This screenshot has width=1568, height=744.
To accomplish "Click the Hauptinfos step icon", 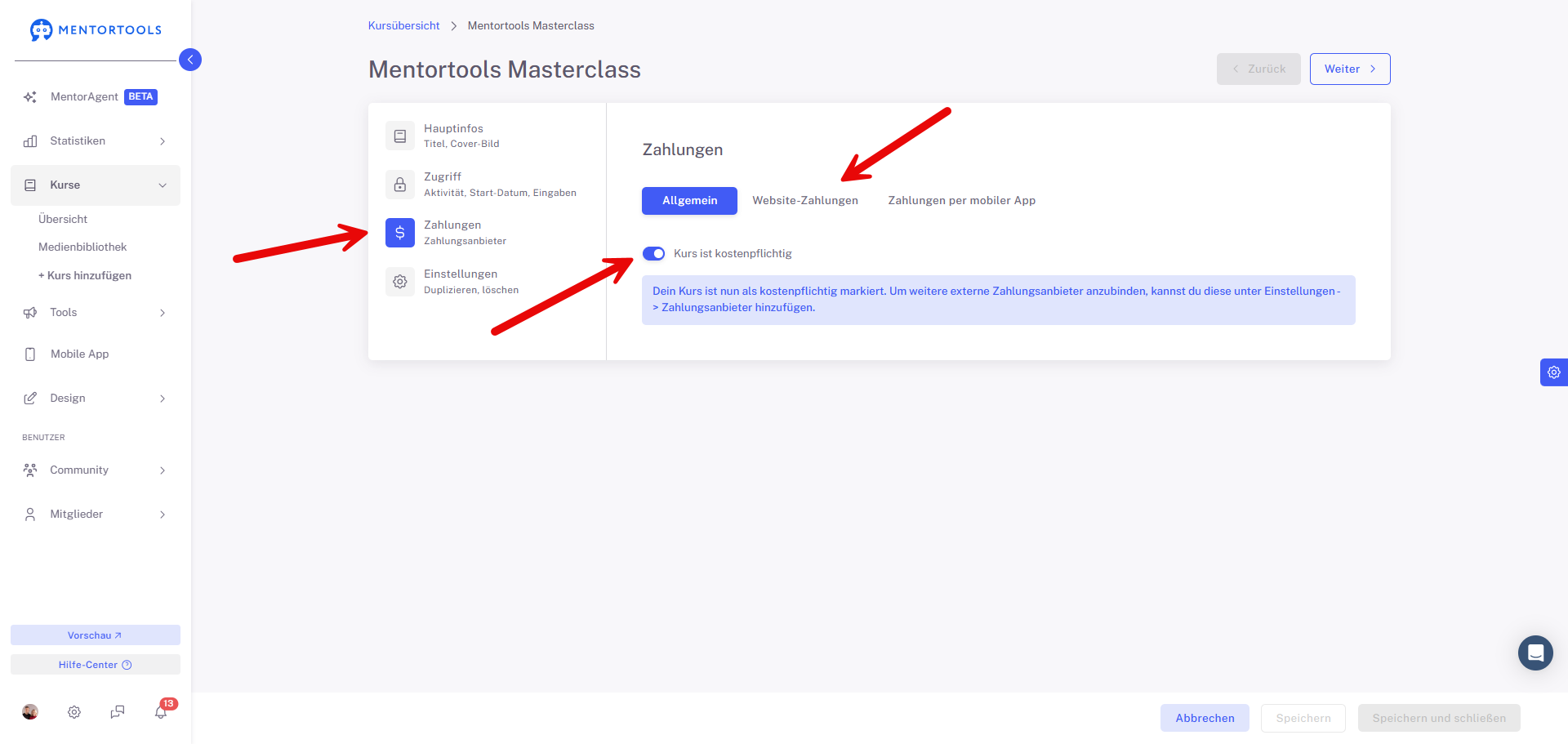I will coord(400,136).
